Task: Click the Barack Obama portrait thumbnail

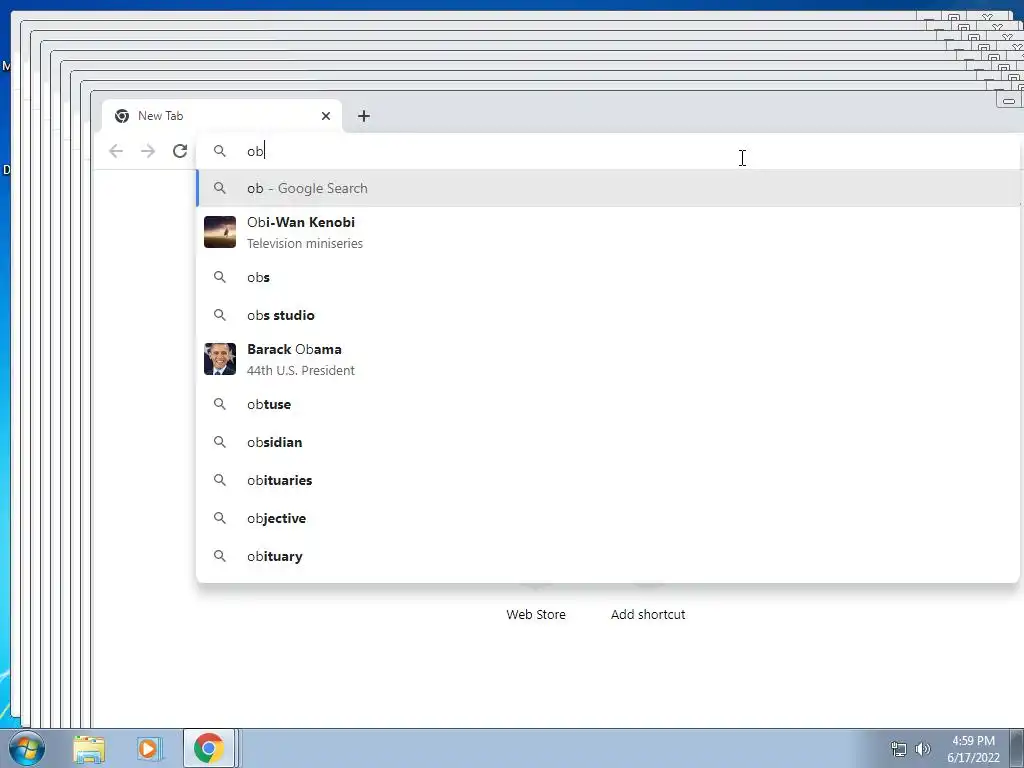Action: point(220,359)
